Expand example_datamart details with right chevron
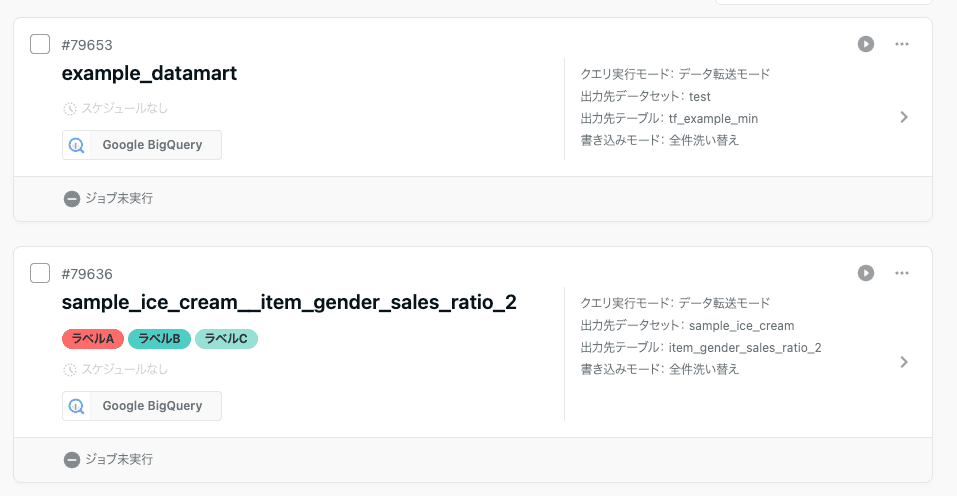 (x=903, y=117)
